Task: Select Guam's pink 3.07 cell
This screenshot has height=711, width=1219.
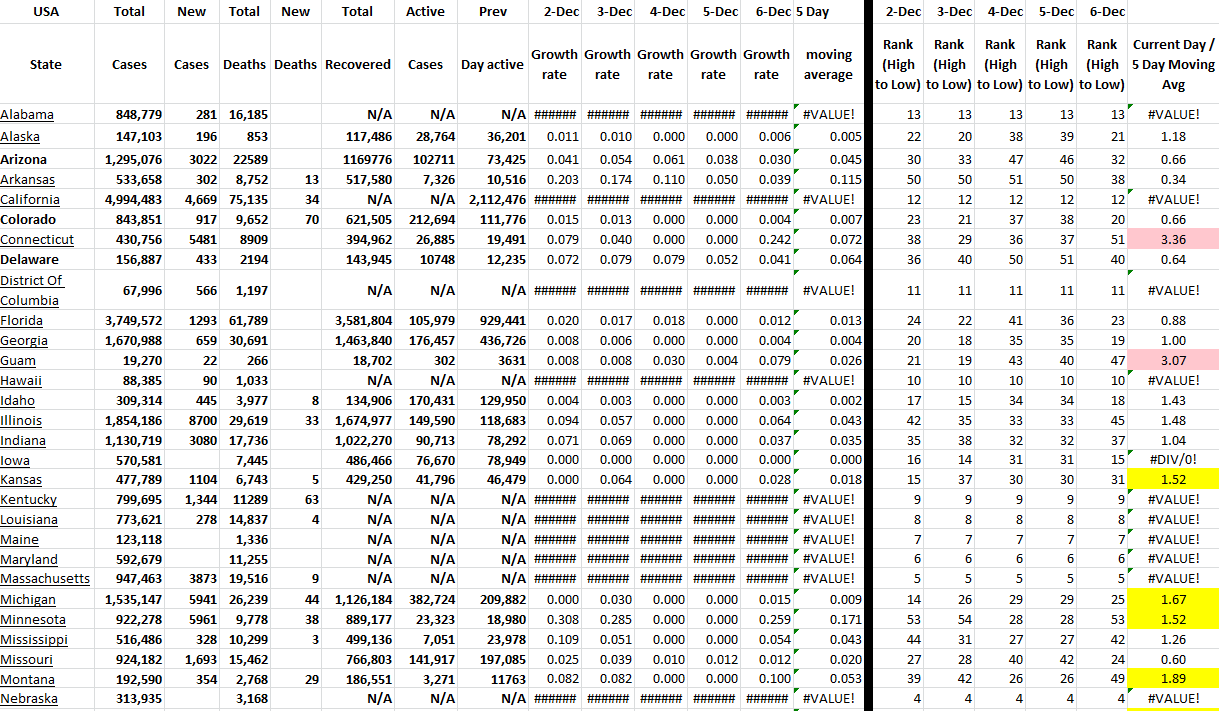Action: pyautogui.click(x=1174, y=361)
